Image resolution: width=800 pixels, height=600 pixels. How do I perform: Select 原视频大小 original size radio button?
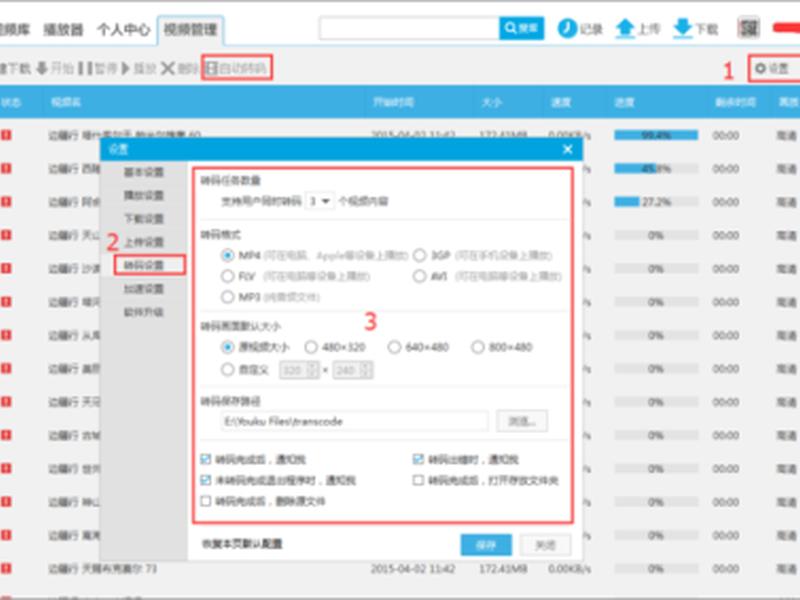(228, 347)
